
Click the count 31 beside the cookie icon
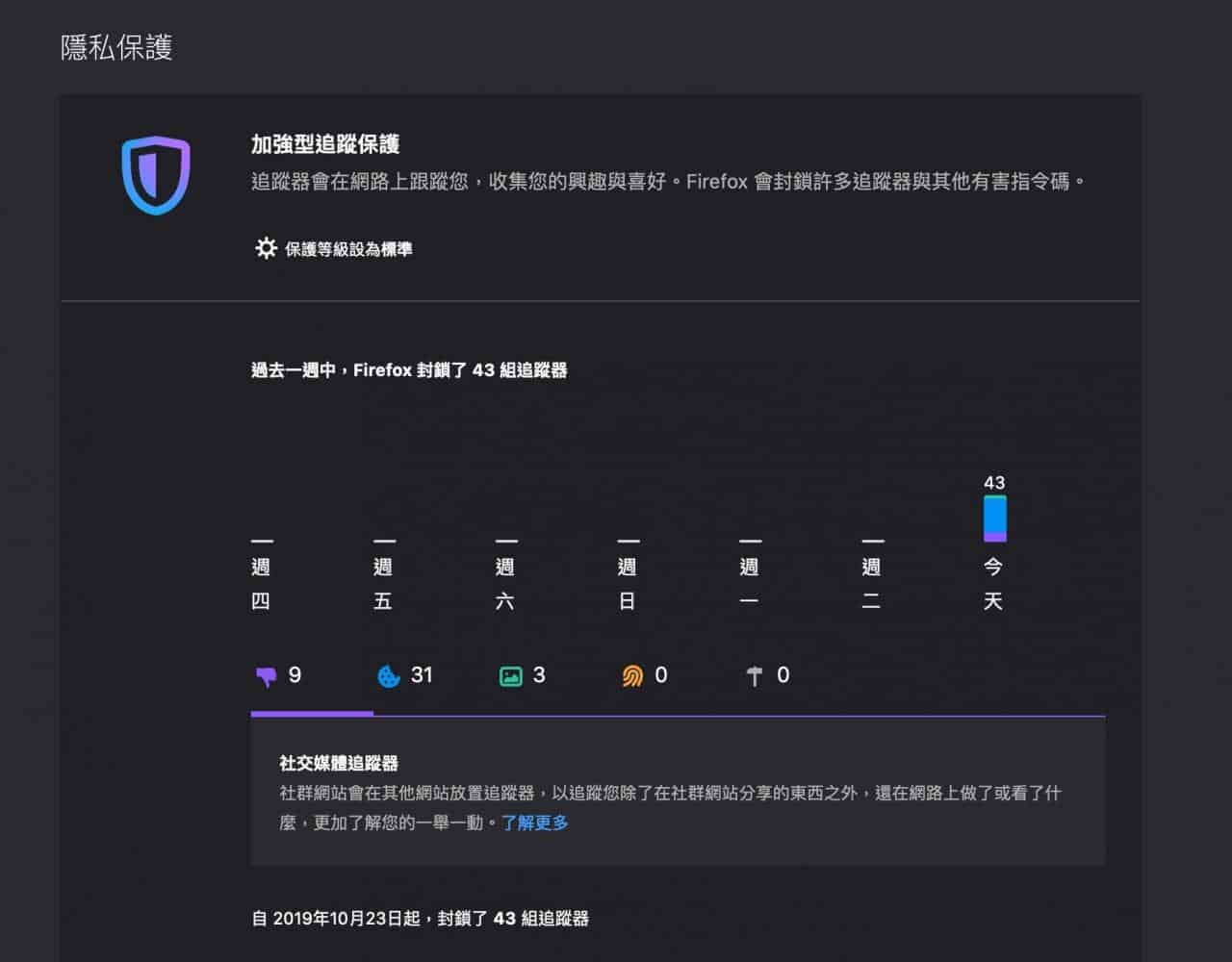422,675
